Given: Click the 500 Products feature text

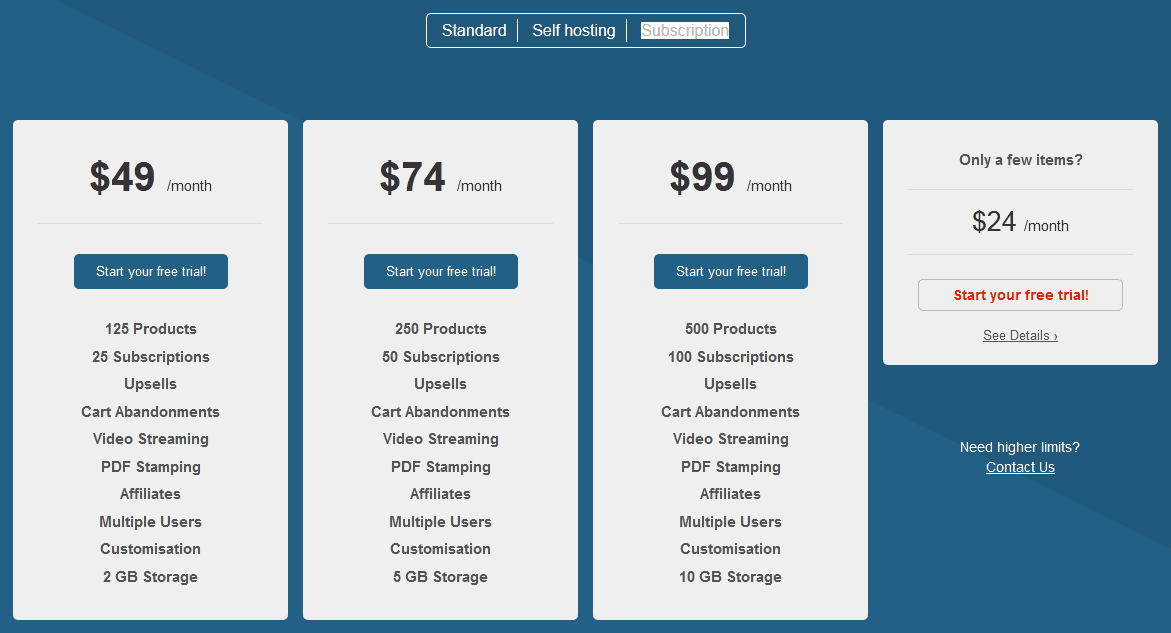Looking at the screenshot, I should point(730,329).
